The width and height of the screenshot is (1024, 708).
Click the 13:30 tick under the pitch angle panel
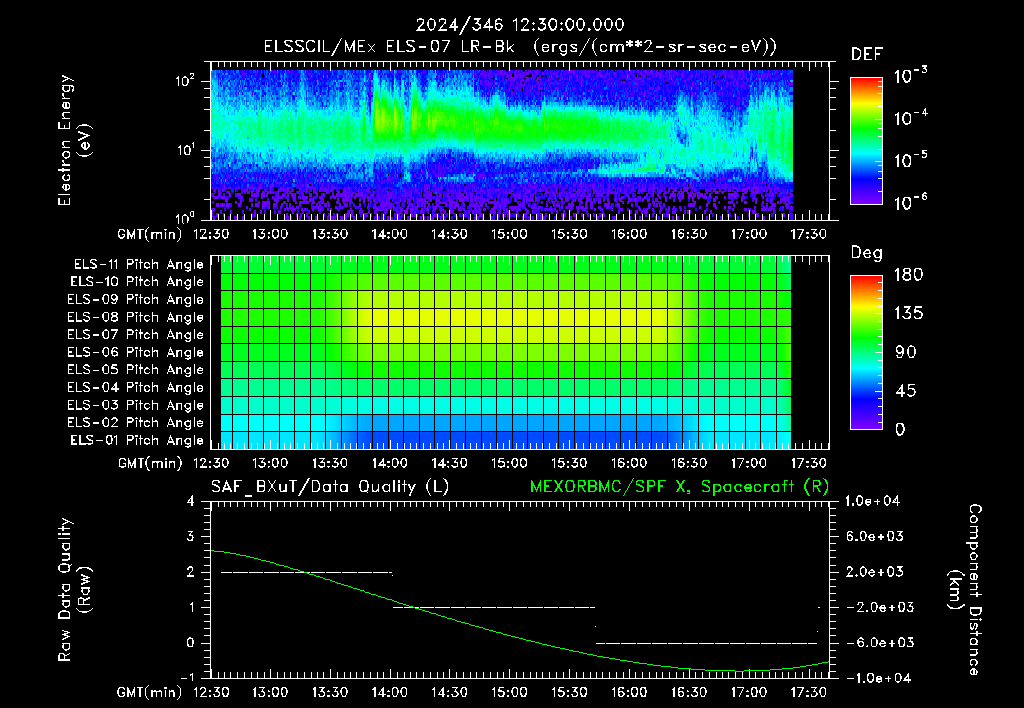pos(329,463)
